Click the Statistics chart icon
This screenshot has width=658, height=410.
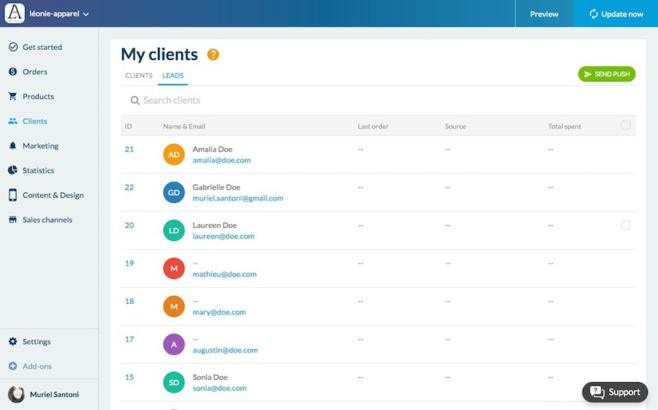(x=13, y=171)
